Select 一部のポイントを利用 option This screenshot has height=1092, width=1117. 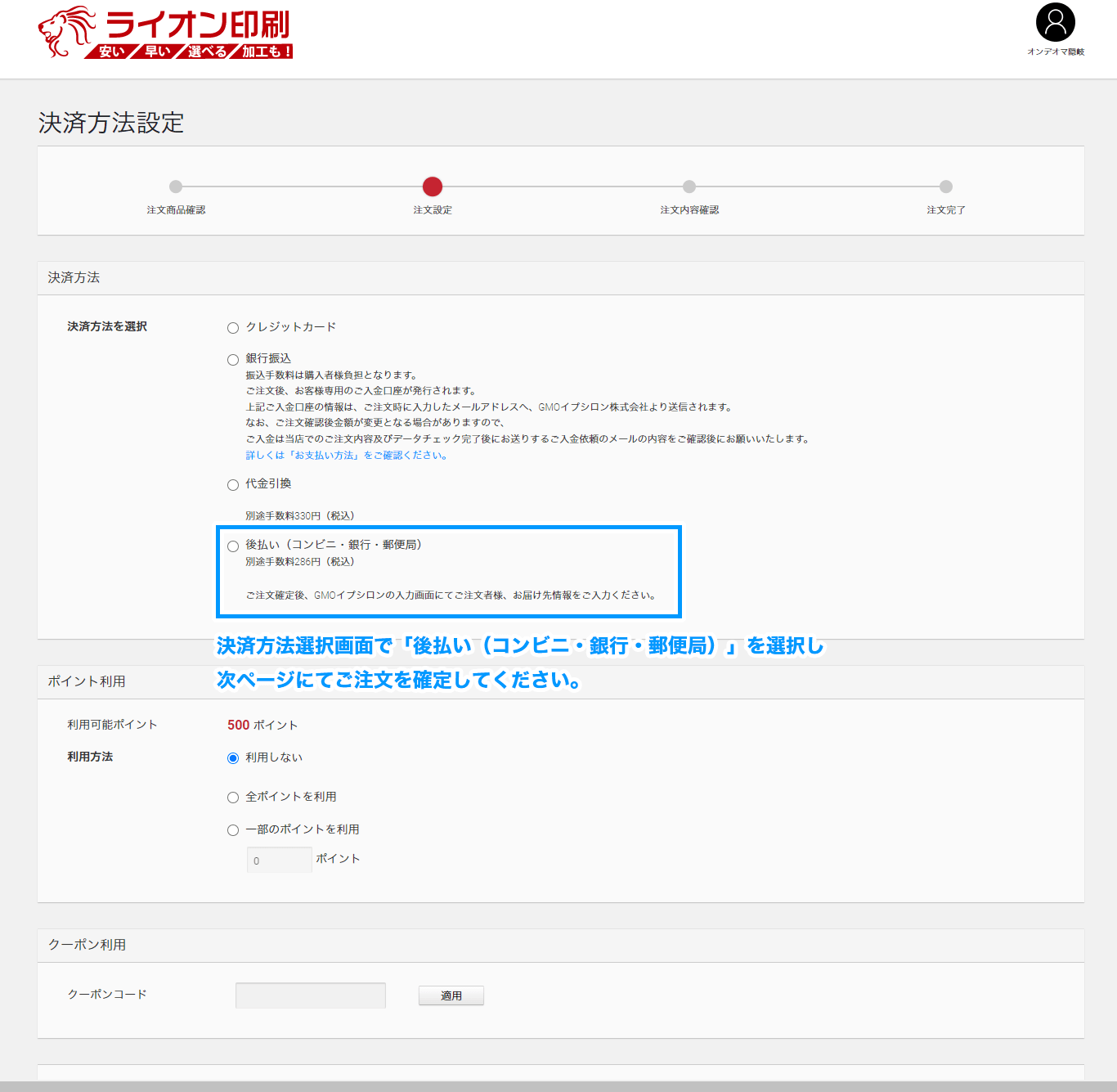[x=233, y=830]
